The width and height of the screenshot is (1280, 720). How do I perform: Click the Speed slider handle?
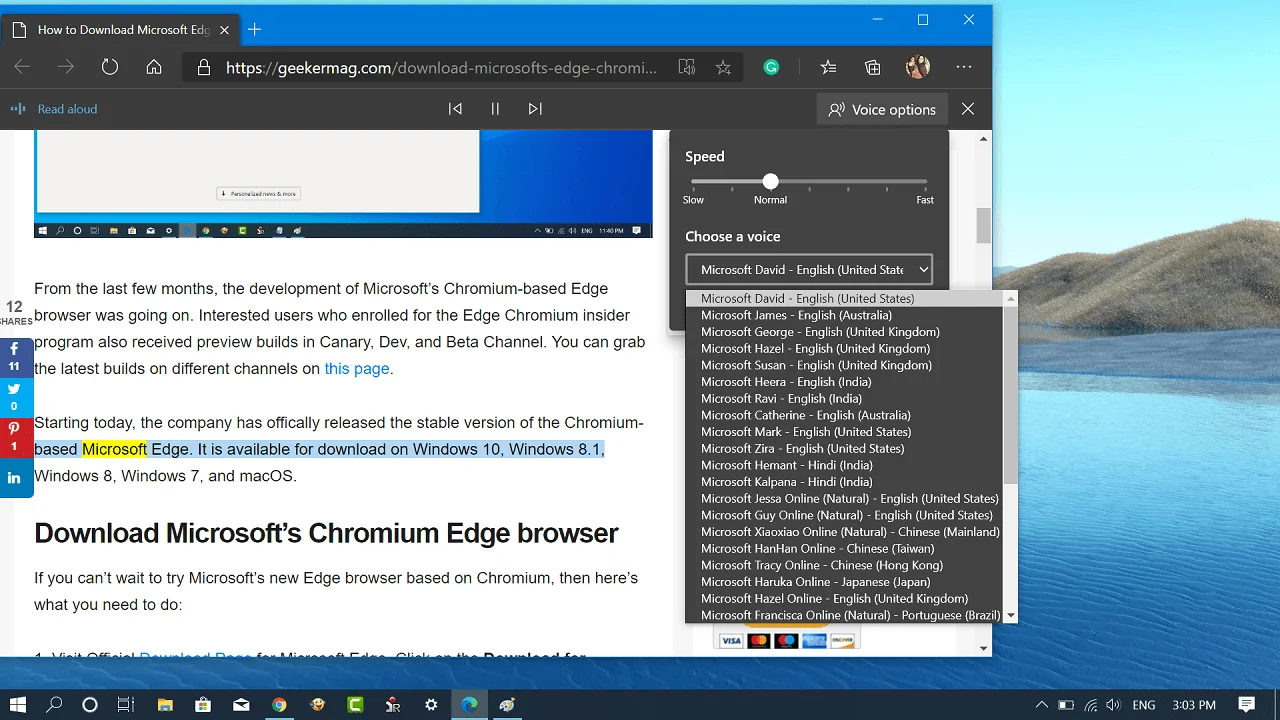pyautogui.click(x=770, y=181)
